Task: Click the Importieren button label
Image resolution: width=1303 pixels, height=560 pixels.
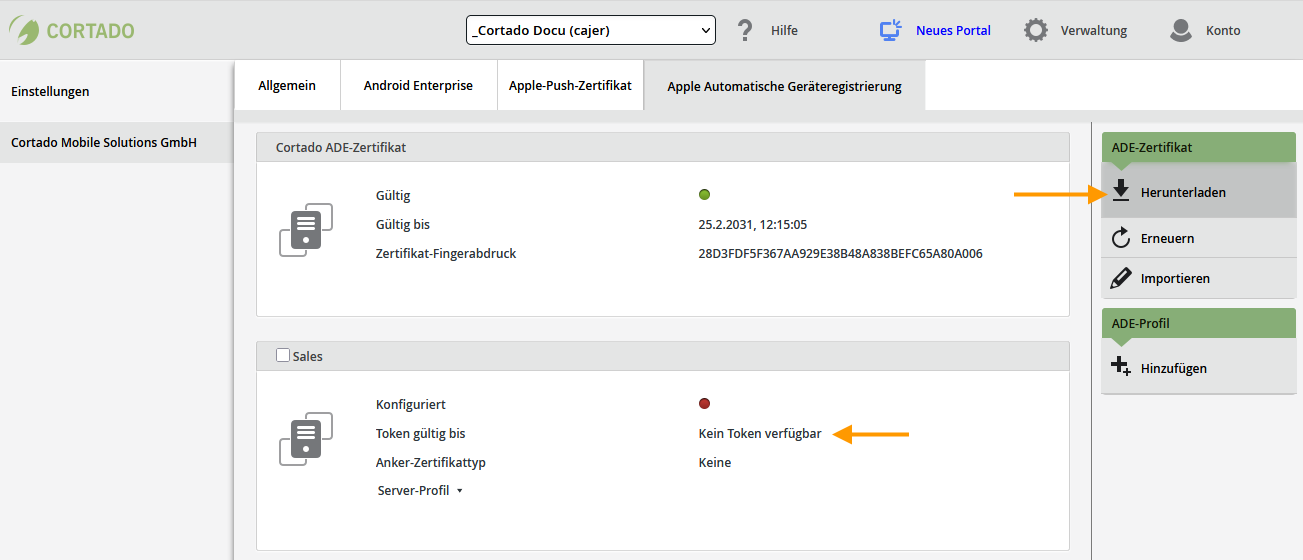Action: coord(1175,279)
